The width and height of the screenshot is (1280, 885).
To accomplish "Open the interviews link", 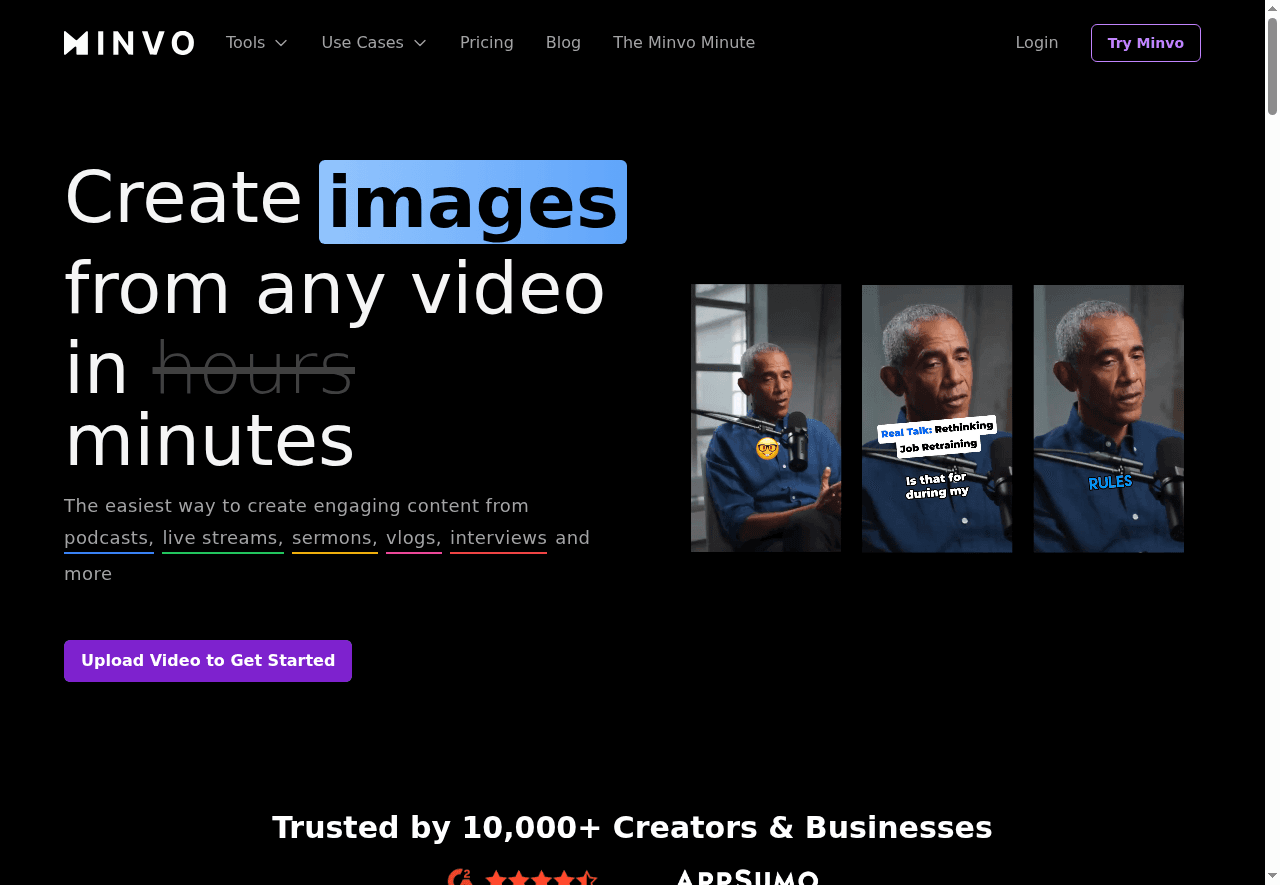I will 498,538.
